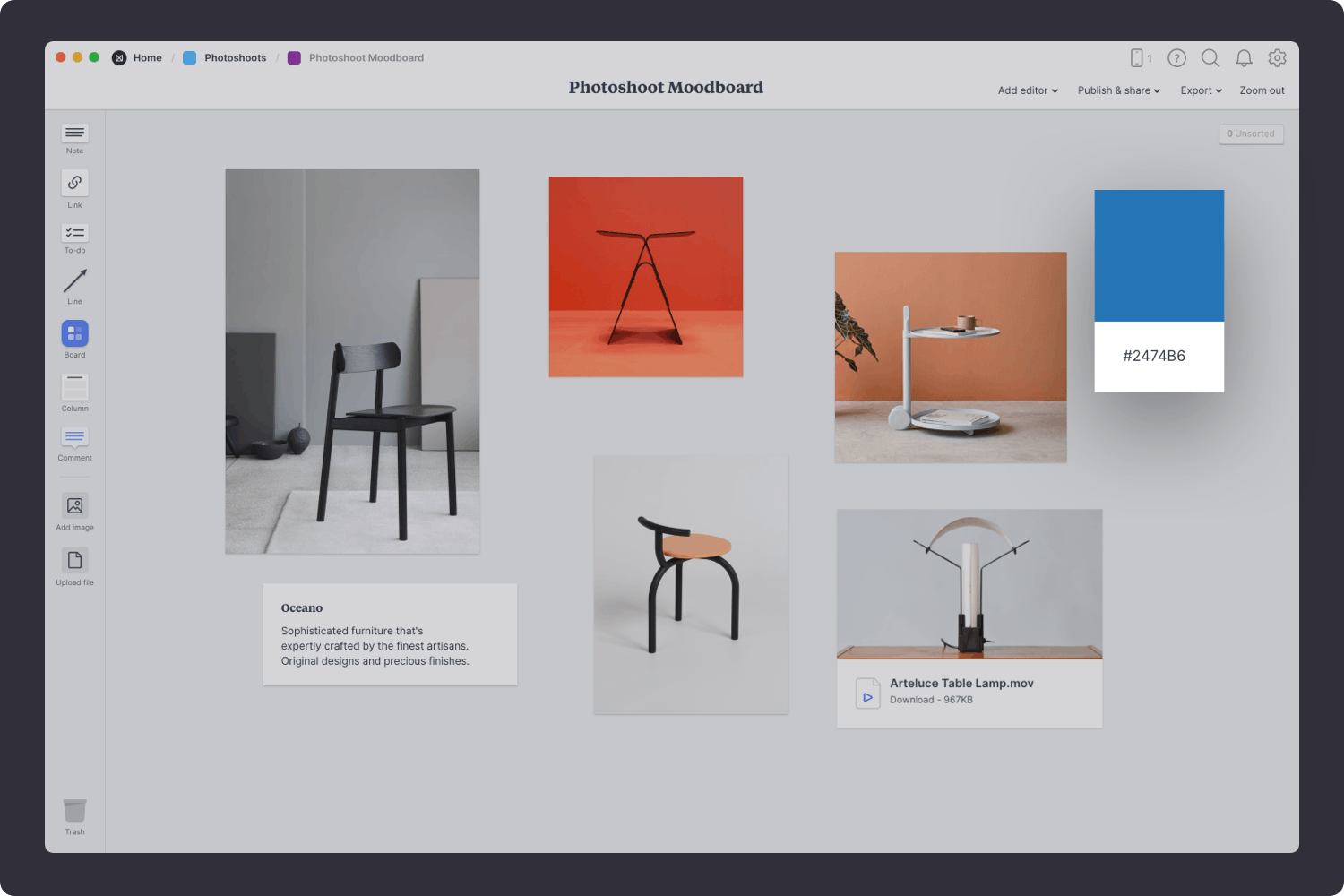The image size is (1344, 896).
Task: Click the Milanote Home logo icon
Action: coord(119,58)
